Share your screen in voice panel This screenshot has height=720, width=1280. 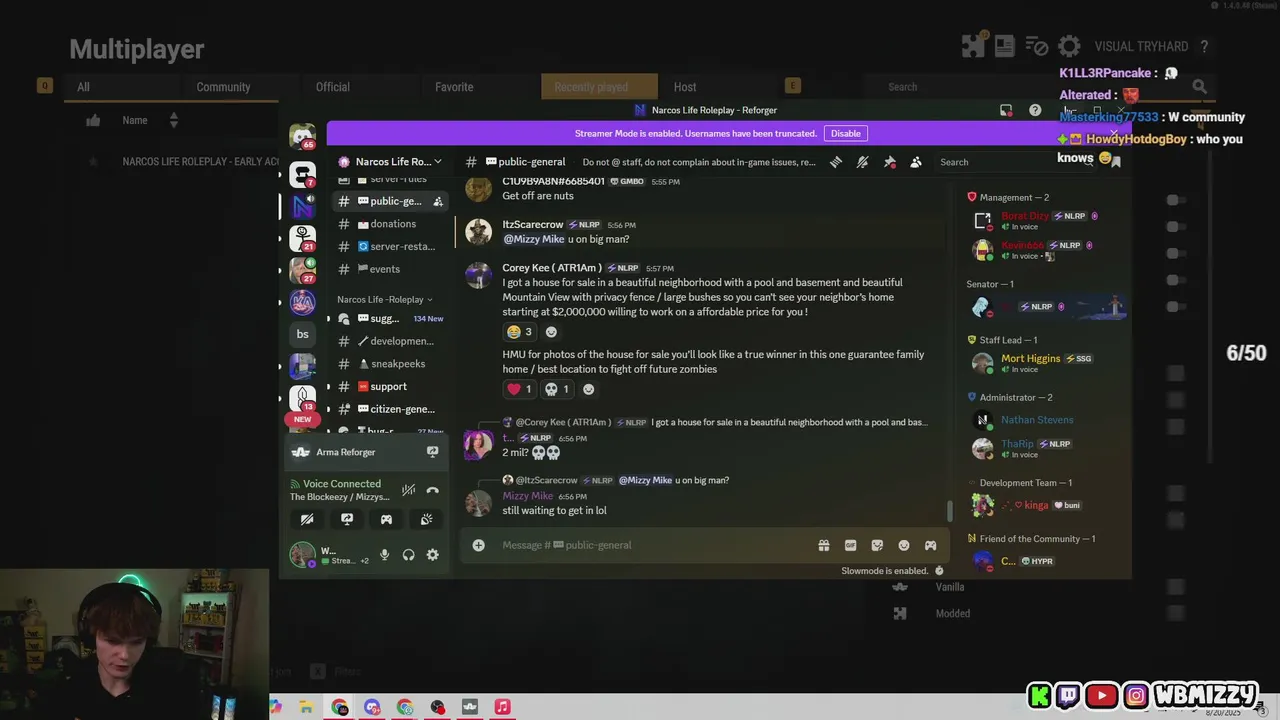pos(347,519)
